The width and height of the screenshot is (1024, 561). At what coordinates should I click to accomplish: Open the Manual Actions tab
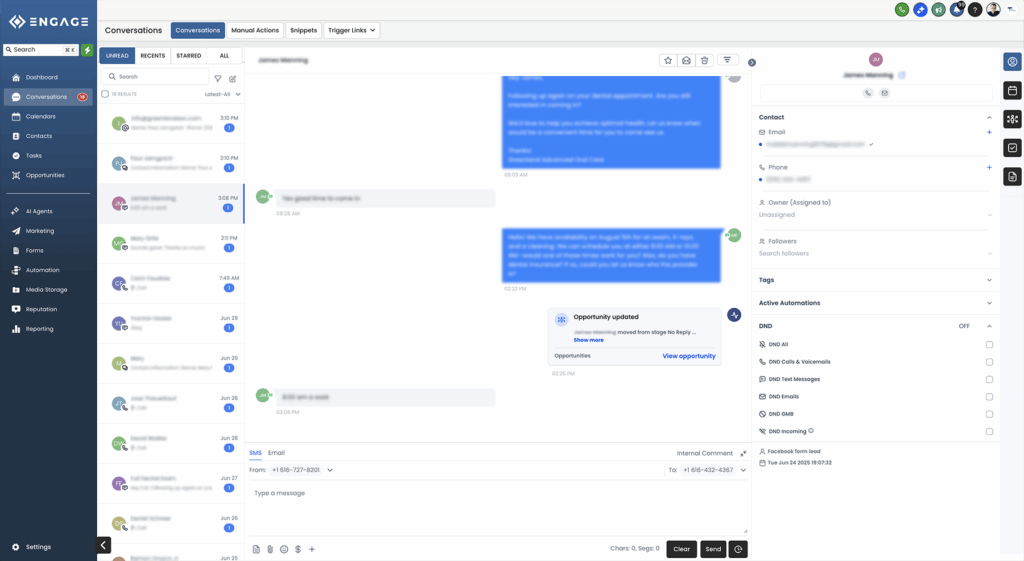255,30
